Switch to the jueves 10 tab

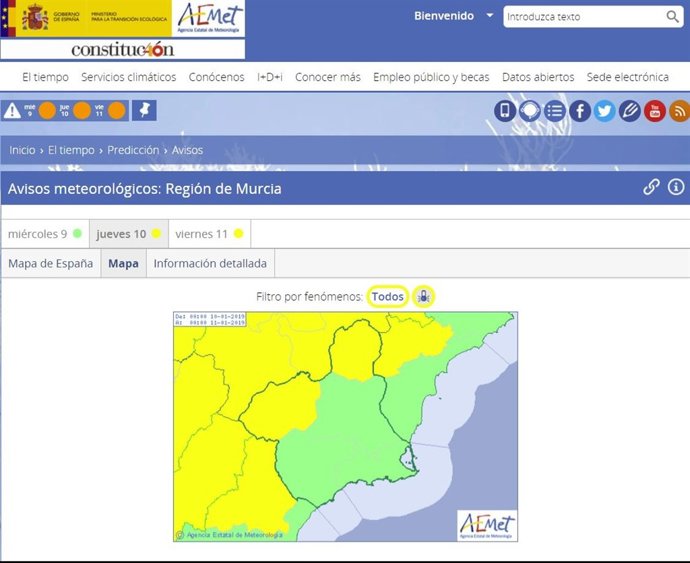click(x=129, y=234)
